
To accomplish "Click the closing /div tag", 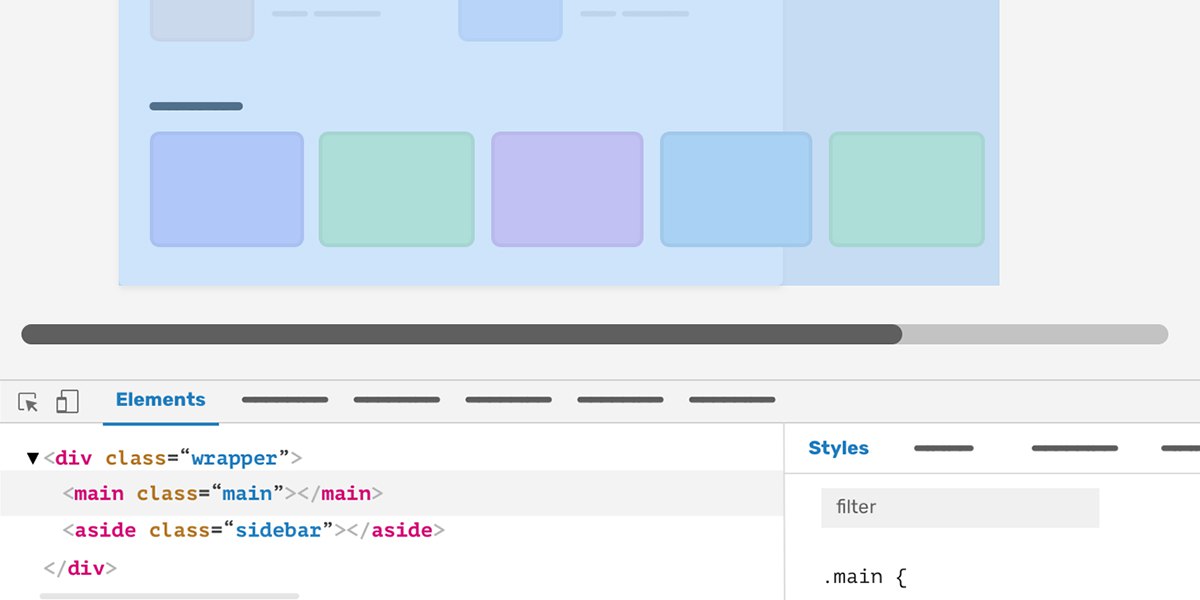I will click(80, 568).
